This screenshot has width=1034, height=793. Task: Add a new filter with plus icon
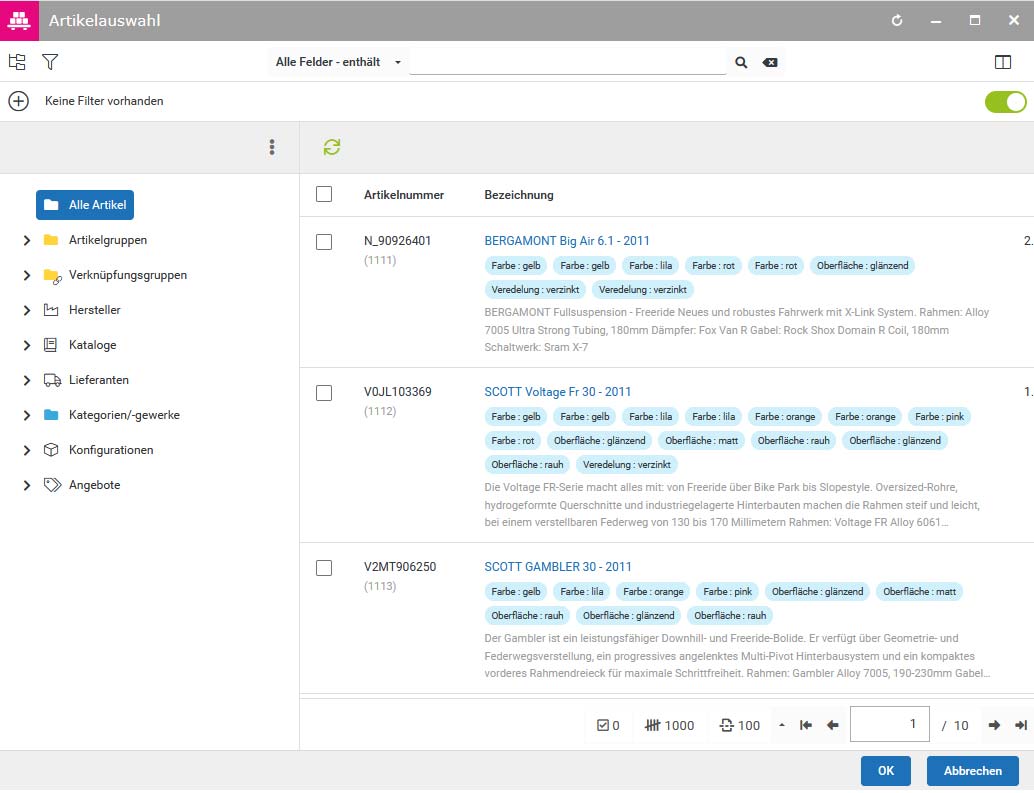18,101
